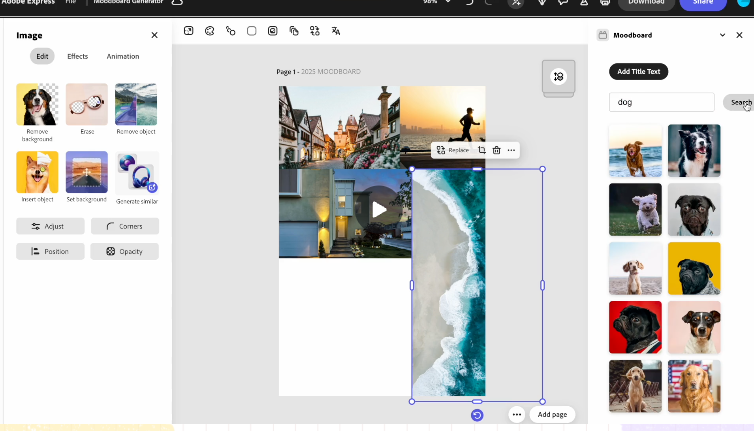
Task: Select the Erase tool
Action: coord(87,104)
